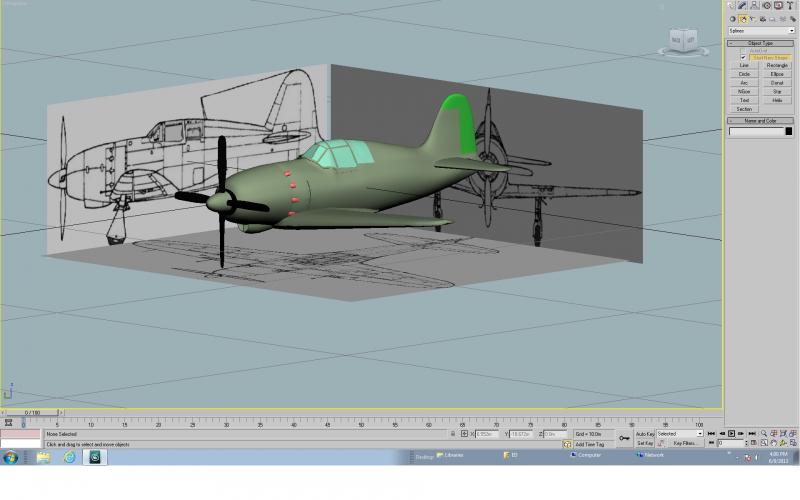Collapse the Object Type rollout
The image size is (800, 500).
[x=760, y=43]
